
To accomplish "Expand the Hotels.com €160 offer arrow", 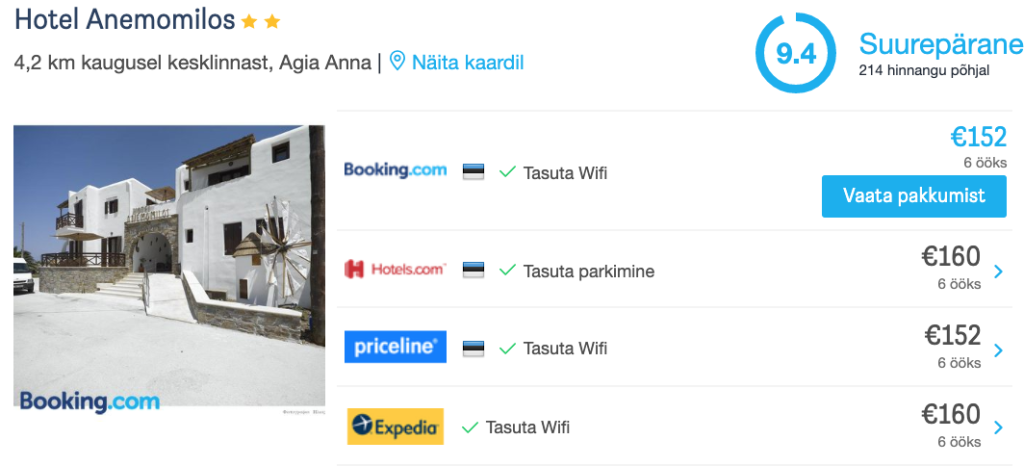I will (997, 271).
